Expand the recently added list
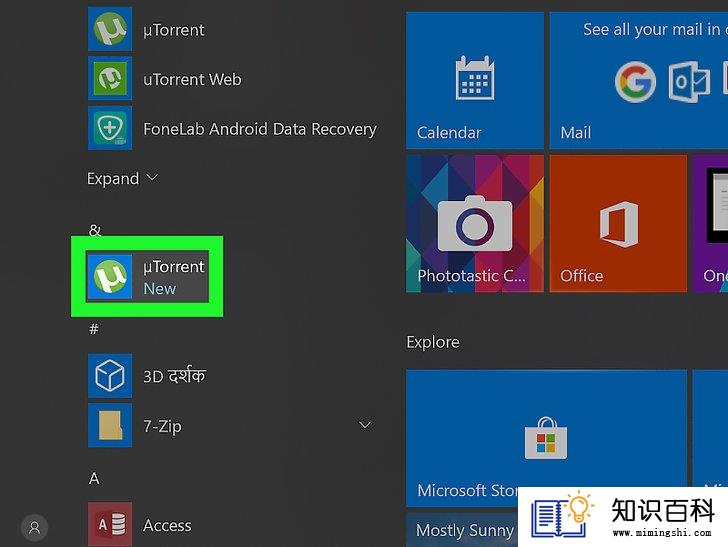Image resolution: width=728 pixels, height=547 pixels. click(x=123, y=178)
